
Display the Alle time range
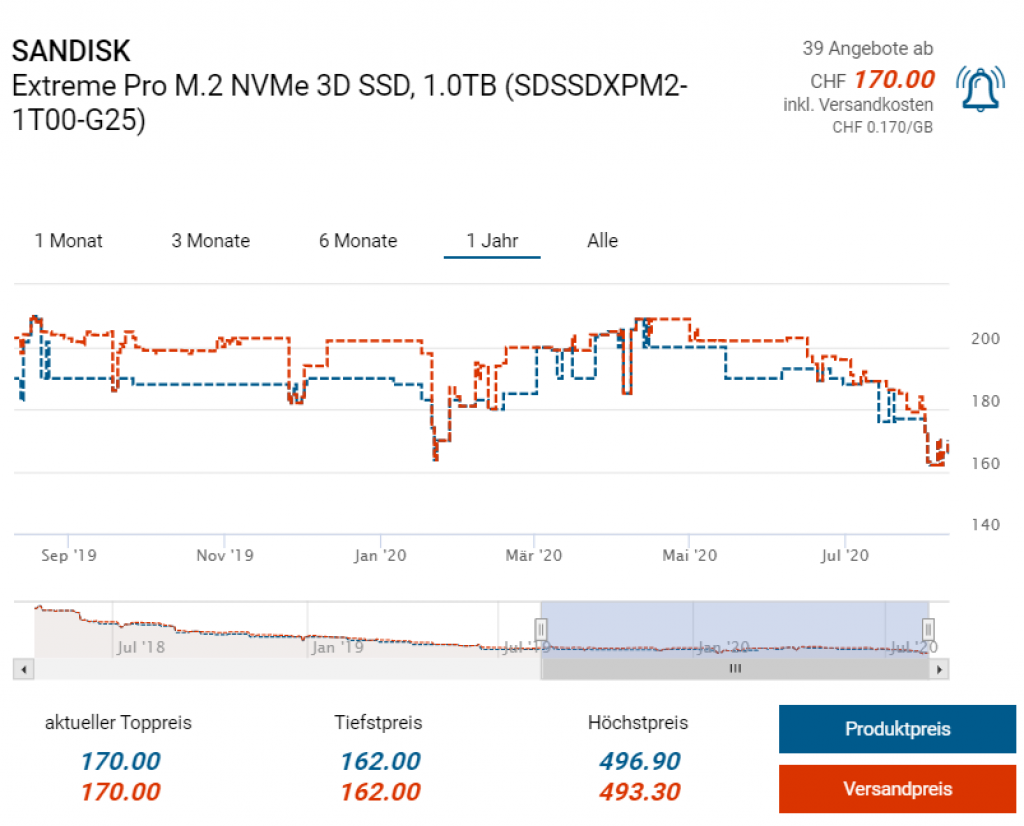tap(602, 241)
